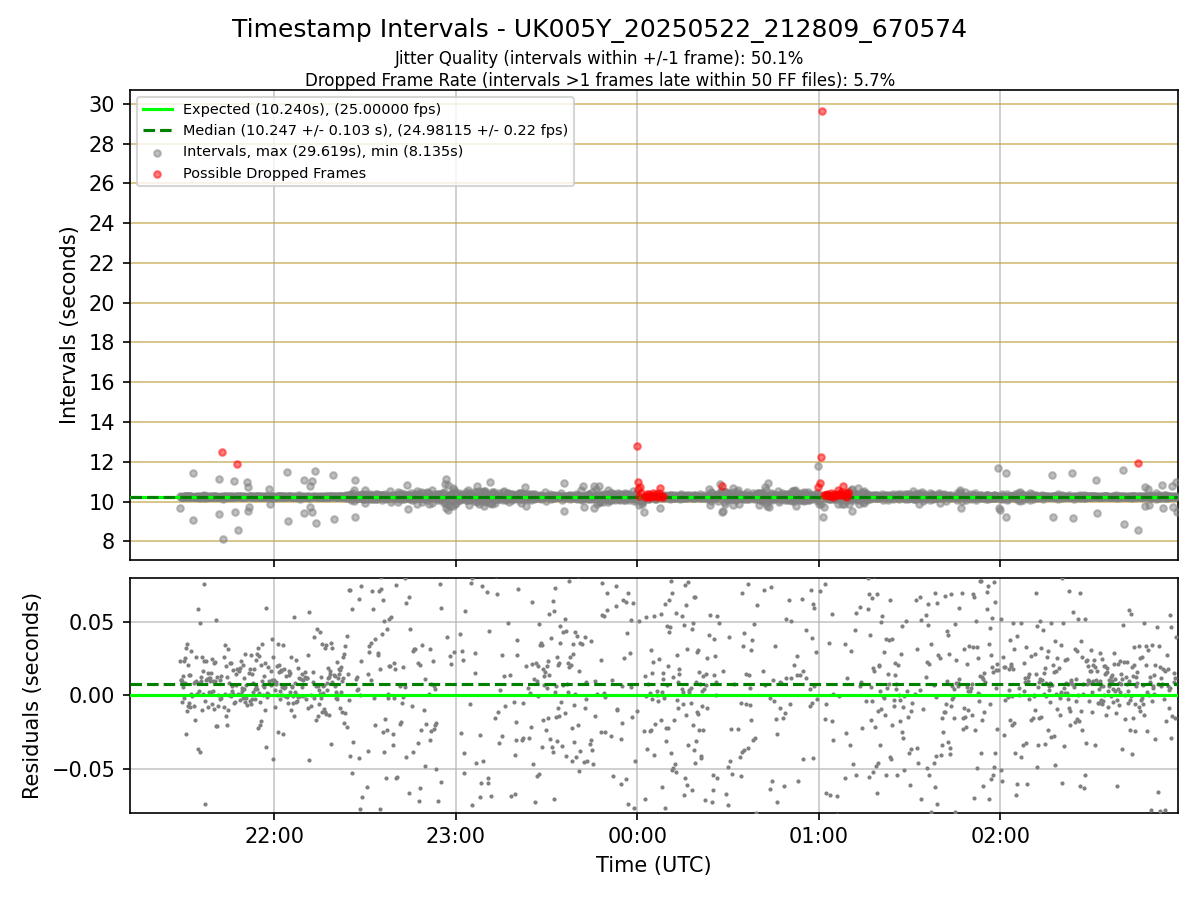Screen dimensions: 1200x900
Task: Click the '02:00' x-axis tick label
Action: pyautogui.click(x=1001, y=834)
